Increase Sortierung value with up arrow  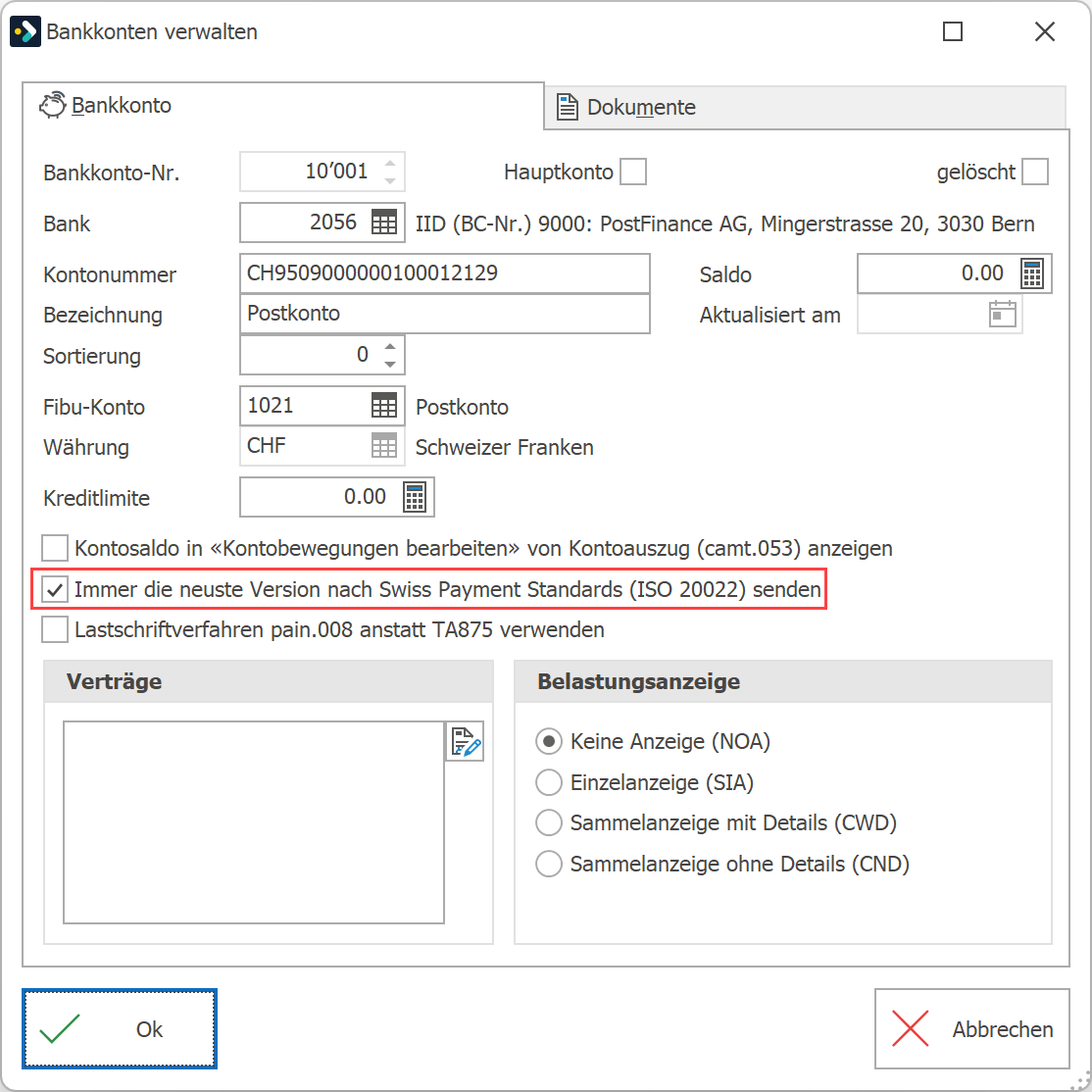[x=390, y=346]
